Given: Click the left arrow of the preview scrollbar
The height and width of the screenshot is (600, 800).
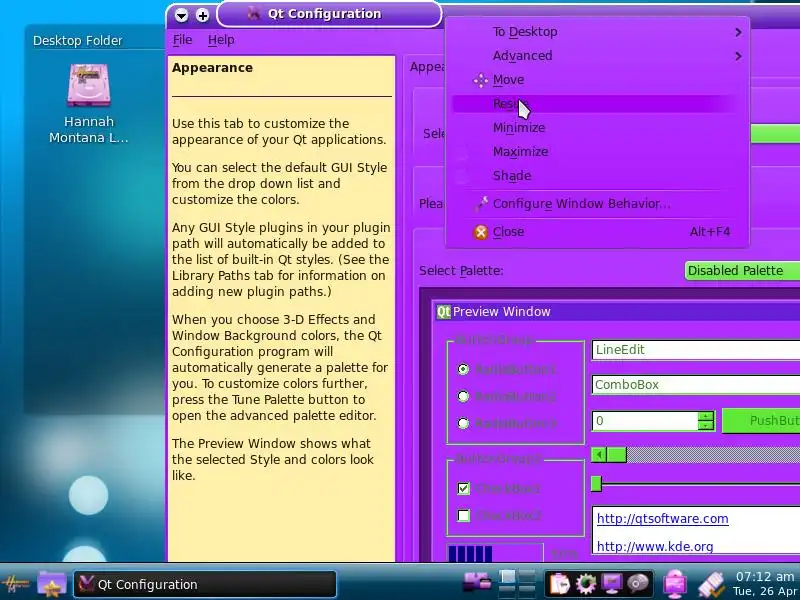Looking at the screenshot, I should (x=599, y=455).
